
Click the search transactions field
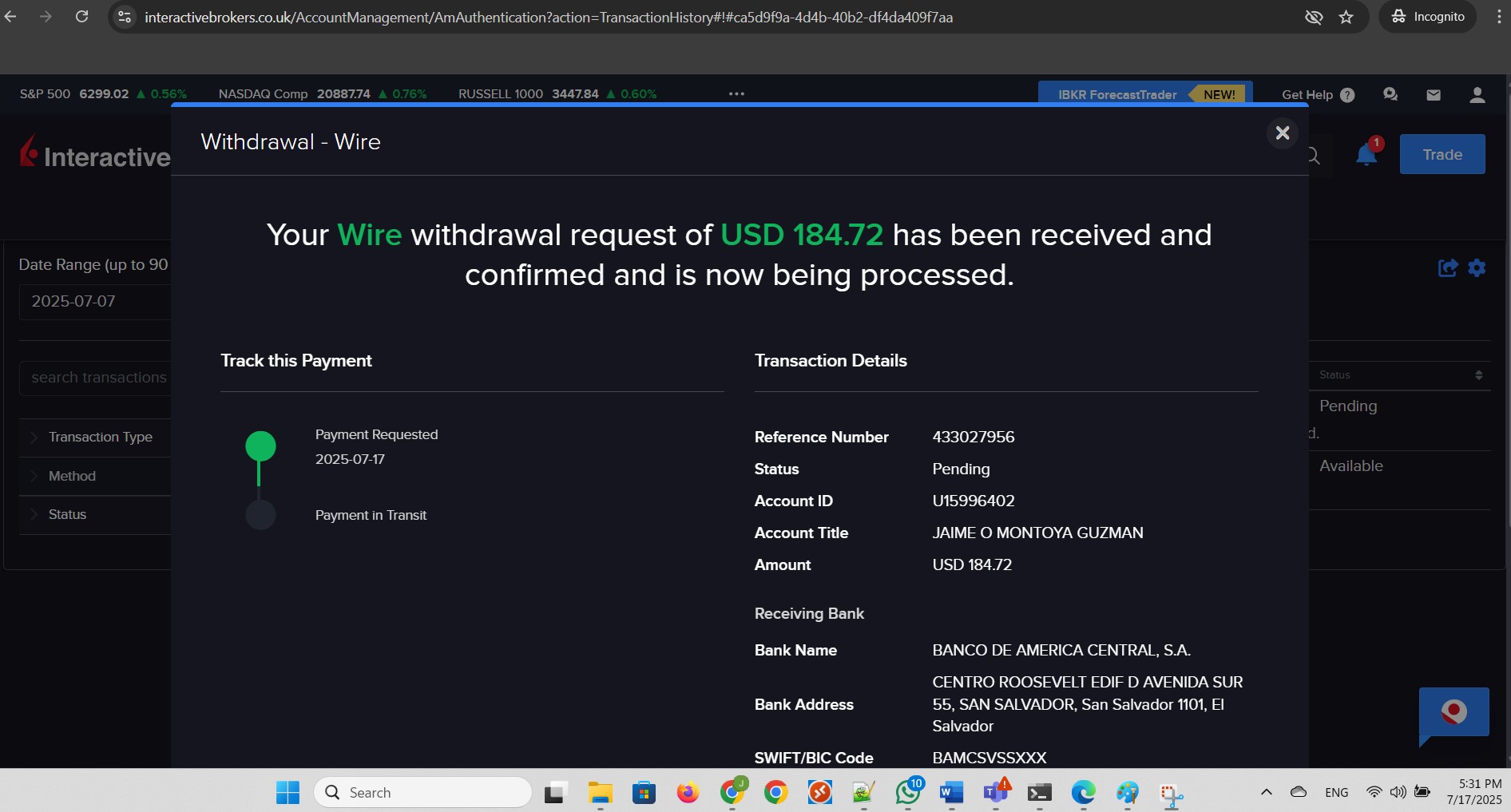click(x=96, y=378)
